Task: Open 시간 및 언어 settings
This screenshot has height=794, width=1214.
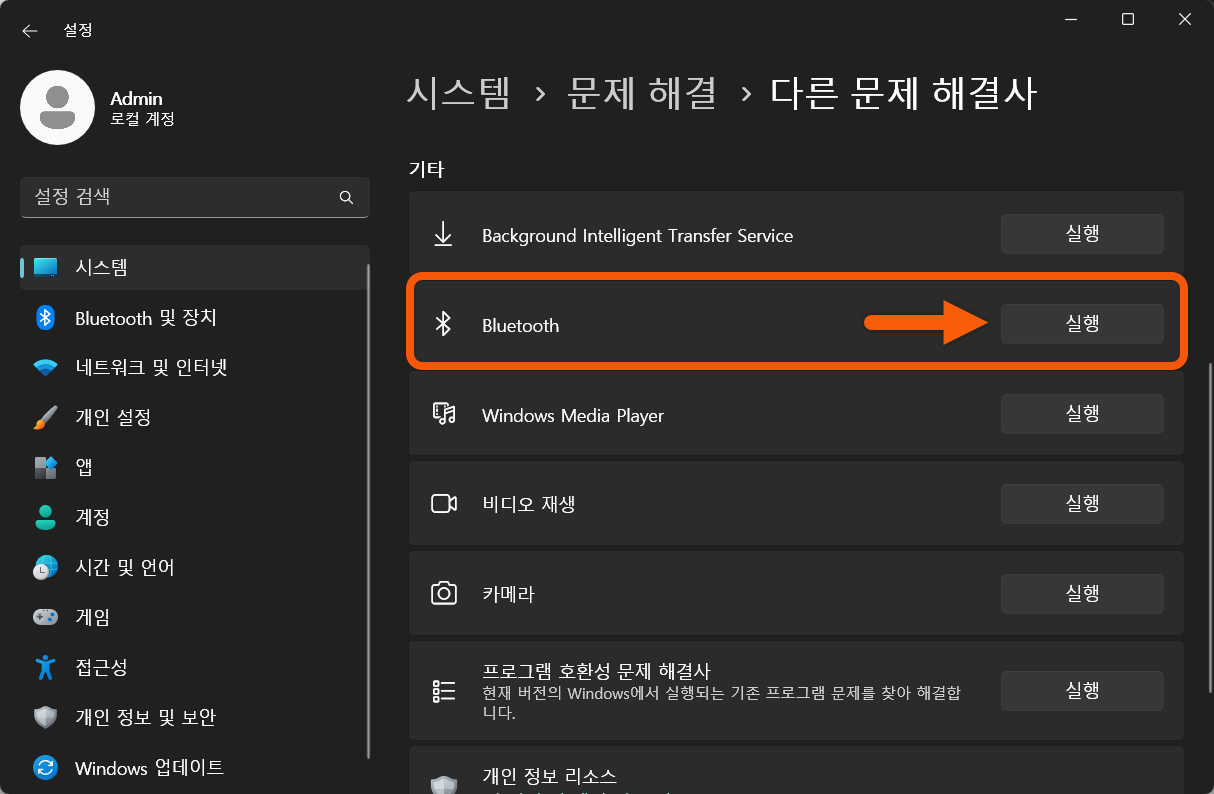Action: point(194,567)
